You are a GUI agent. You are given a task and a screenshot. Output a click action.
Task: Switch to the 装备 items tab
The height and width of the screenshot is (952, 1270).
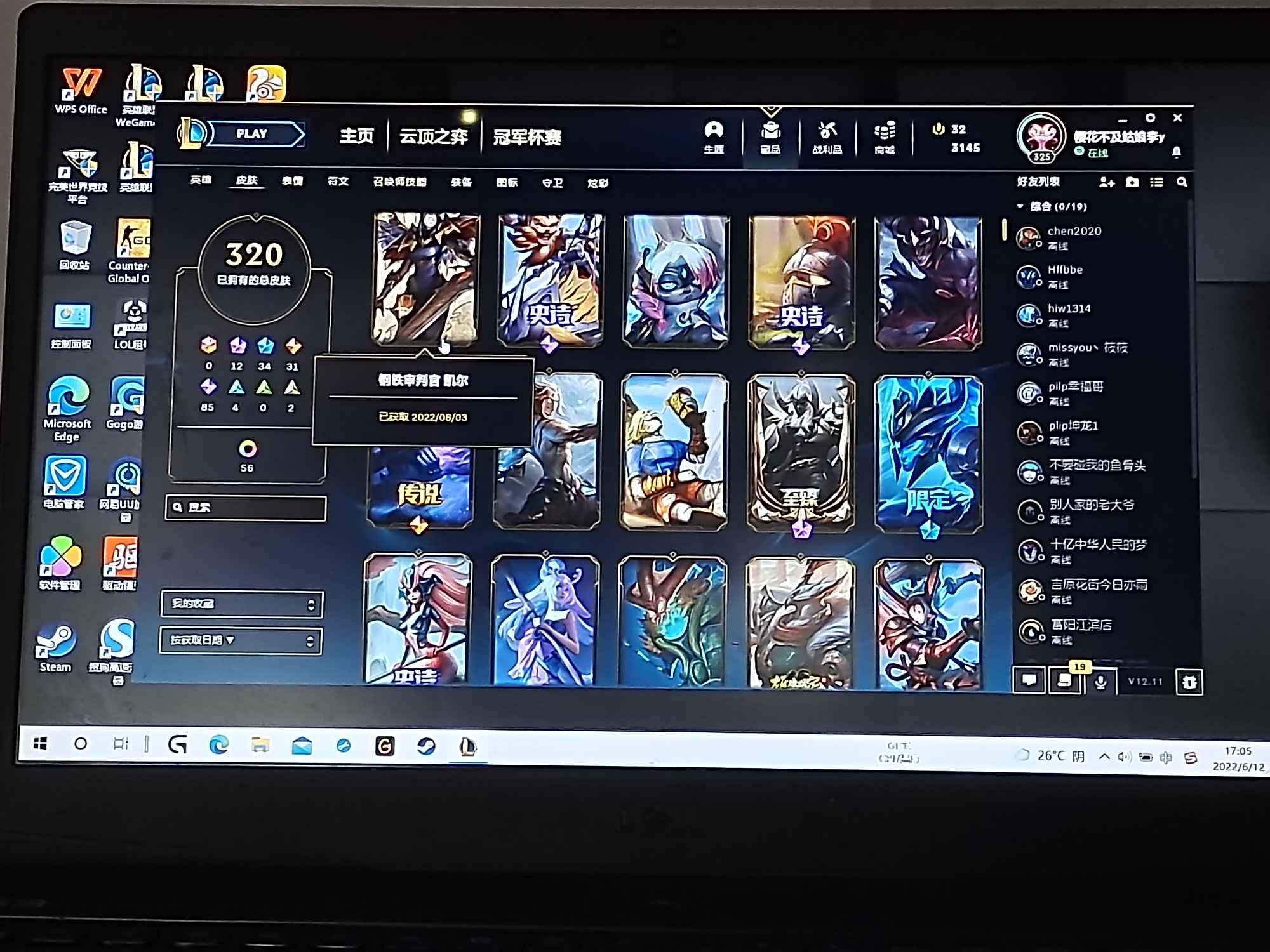tap(461, 183)
